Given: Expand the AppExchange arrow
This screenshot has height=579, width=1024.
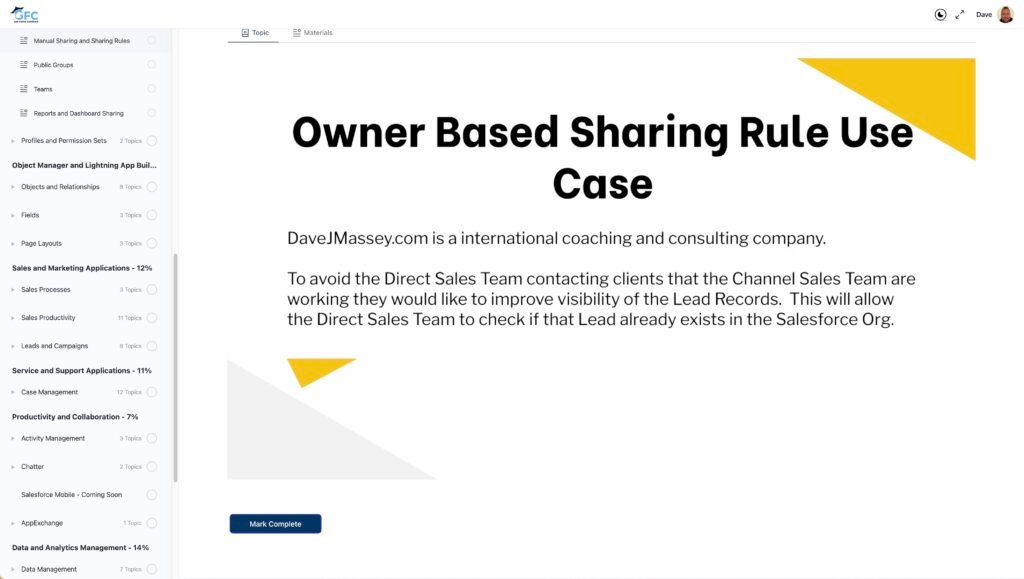Looking at the screenshot, I should pyautogui.click(x=12, y=523).
